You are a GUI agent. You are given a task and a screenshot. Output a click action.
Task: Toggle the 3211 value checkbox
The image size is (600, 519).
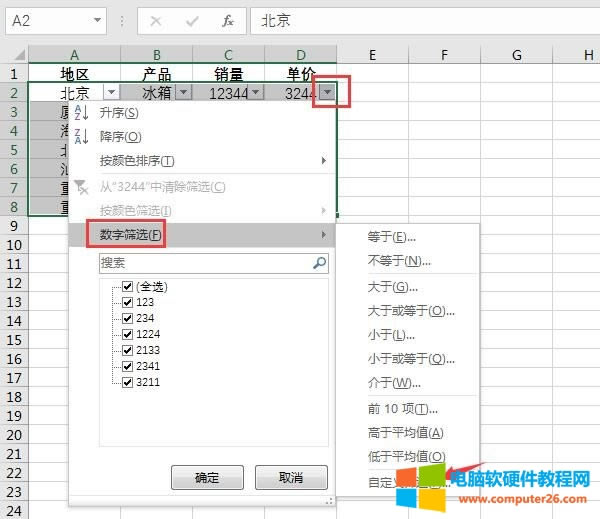tap(127, 382)
